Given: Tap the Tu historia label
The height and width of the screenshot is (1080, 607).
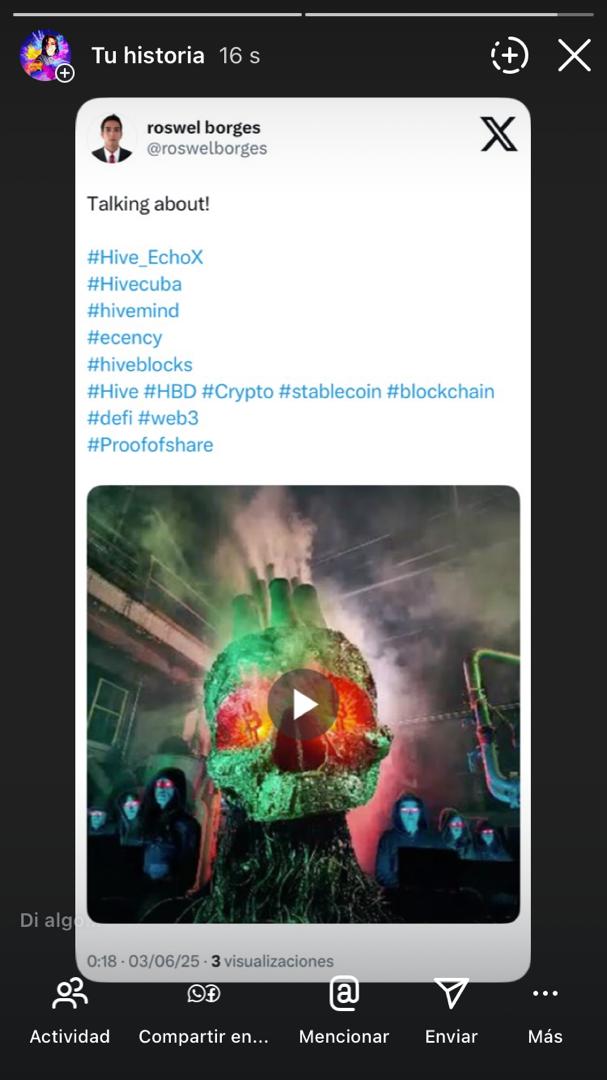Looking at the screenshot, I should coord(148,55).
